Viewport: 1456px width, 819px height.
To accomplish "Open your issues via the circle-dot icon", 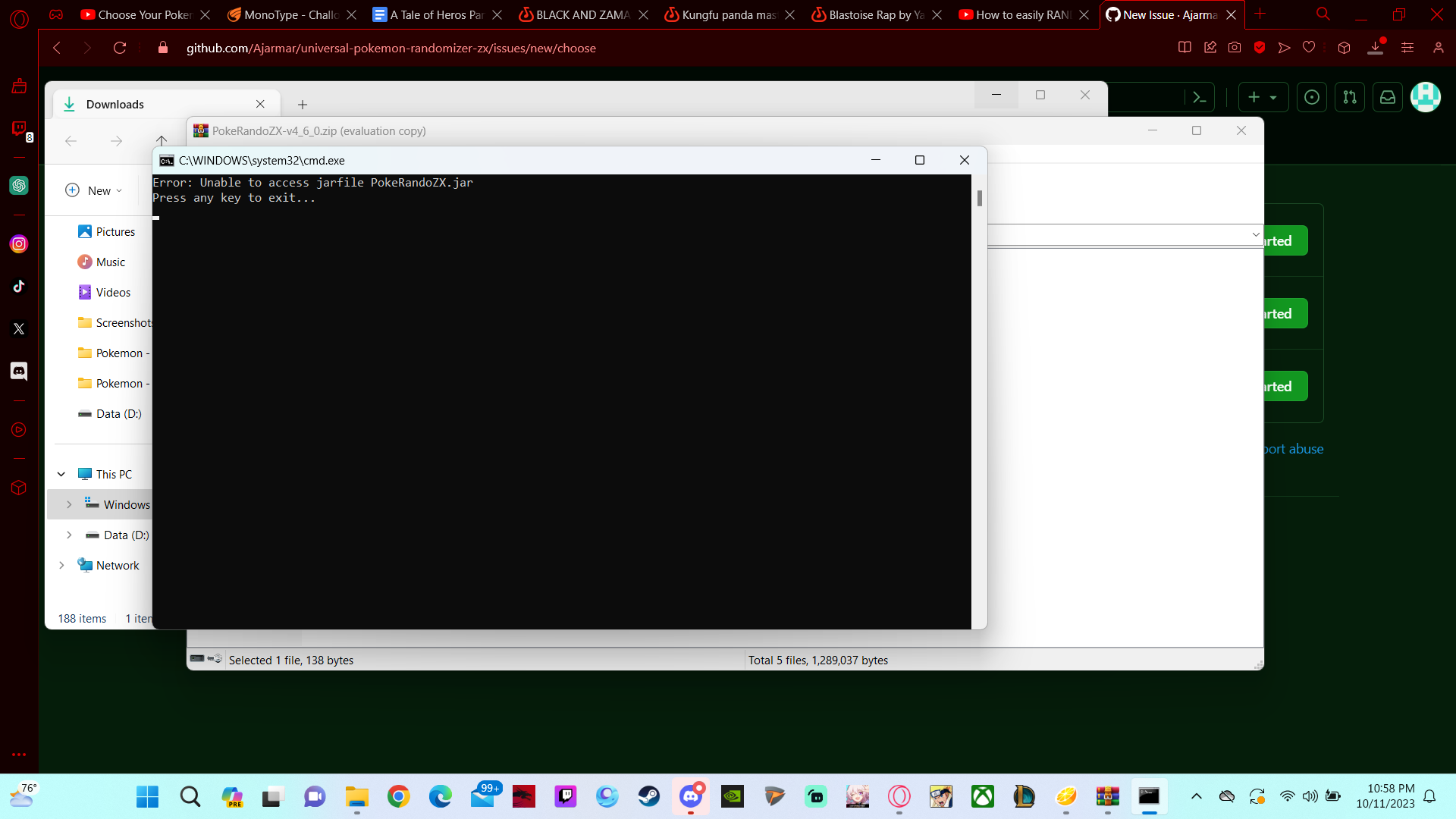I will pyautogui.click(x=1312, y=97).
